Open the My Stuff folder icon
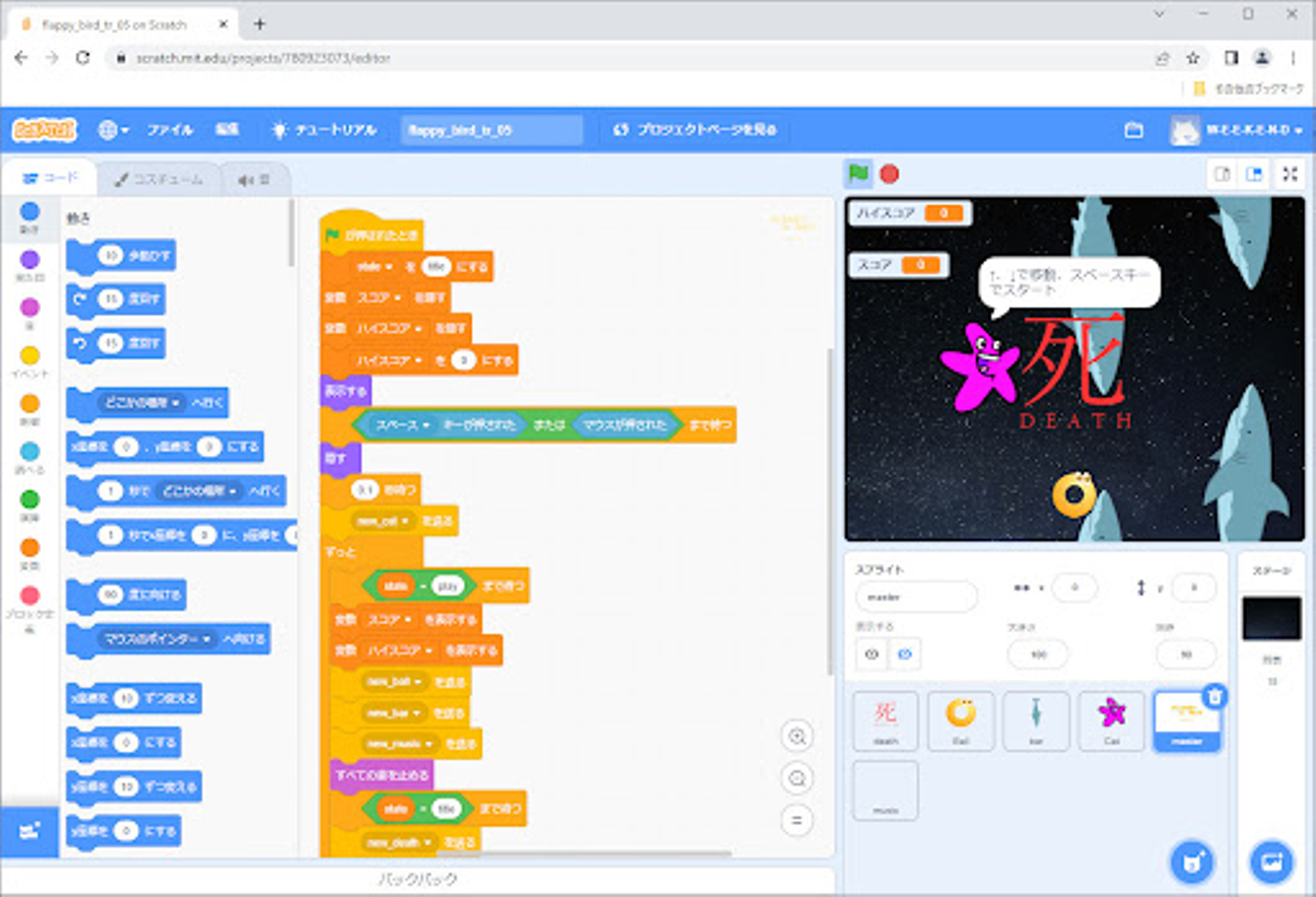Viewport: 1316px width, 897px height. tap(1133, 130)
